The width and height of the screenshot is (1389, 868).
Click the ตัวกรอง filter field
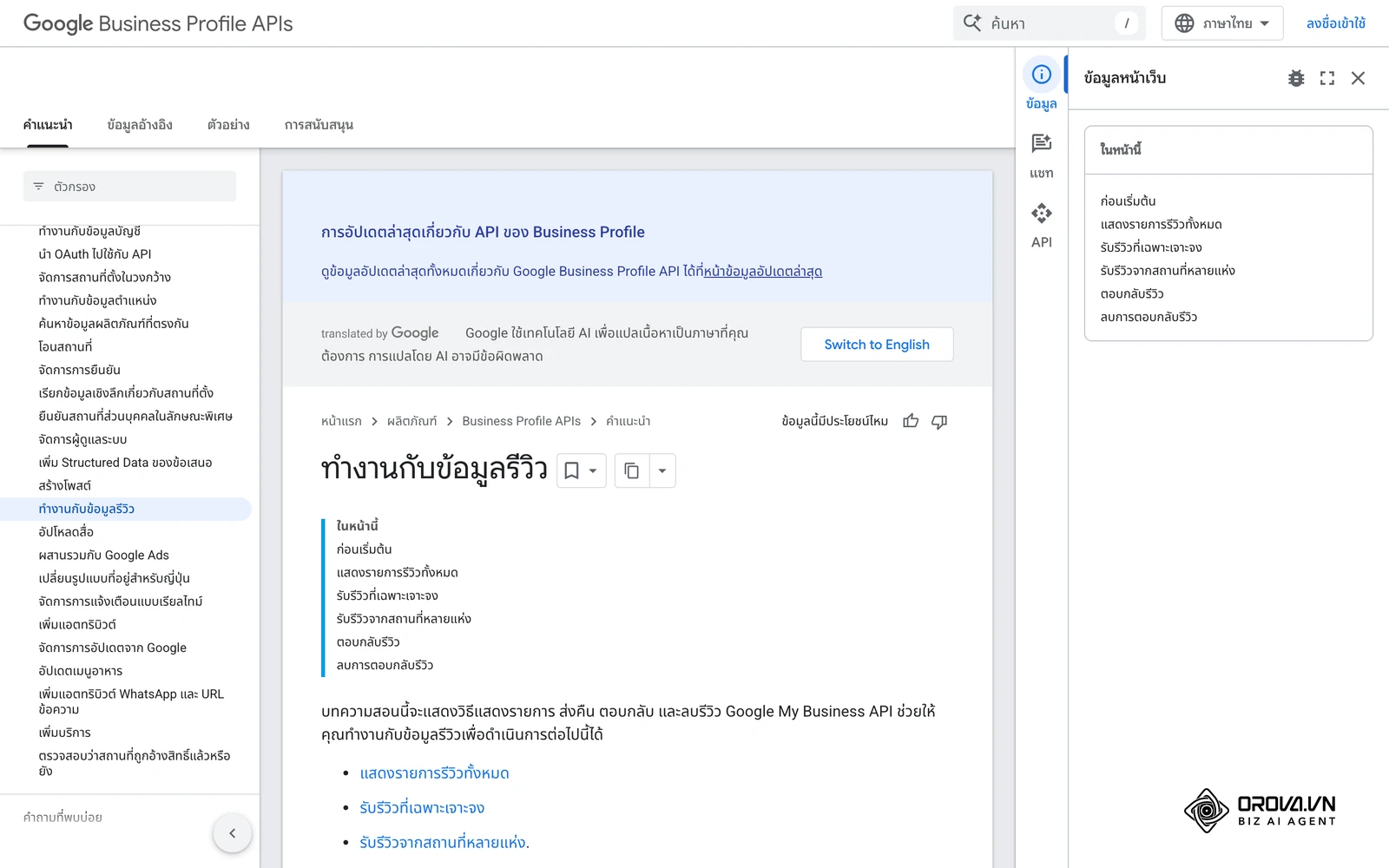[x=129, y=187]
